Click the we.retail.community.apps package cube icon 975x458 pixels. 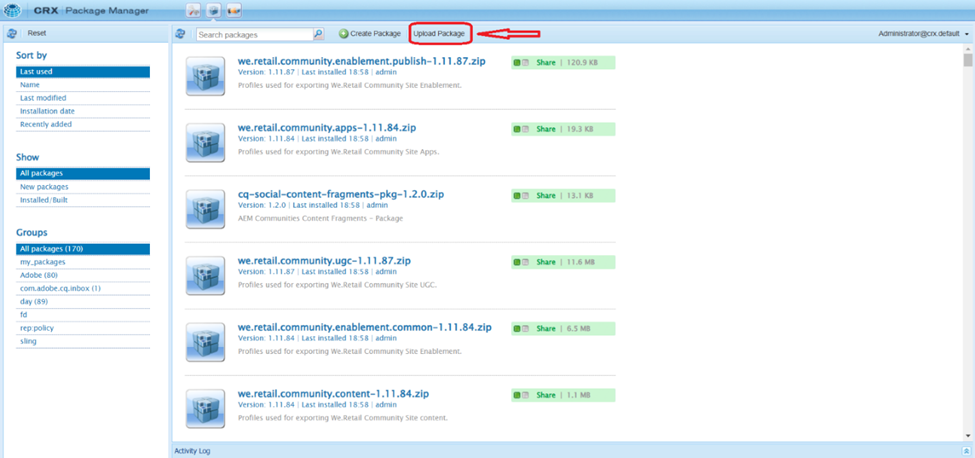205,142
